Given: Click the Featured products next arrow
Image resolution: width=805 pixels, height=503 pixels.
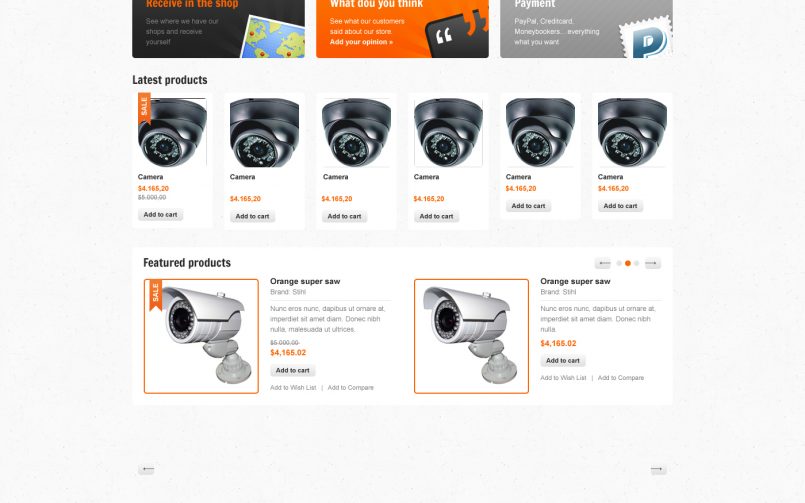Looking at the screenshot, I should pyautogui.click(x=653, y=263).
